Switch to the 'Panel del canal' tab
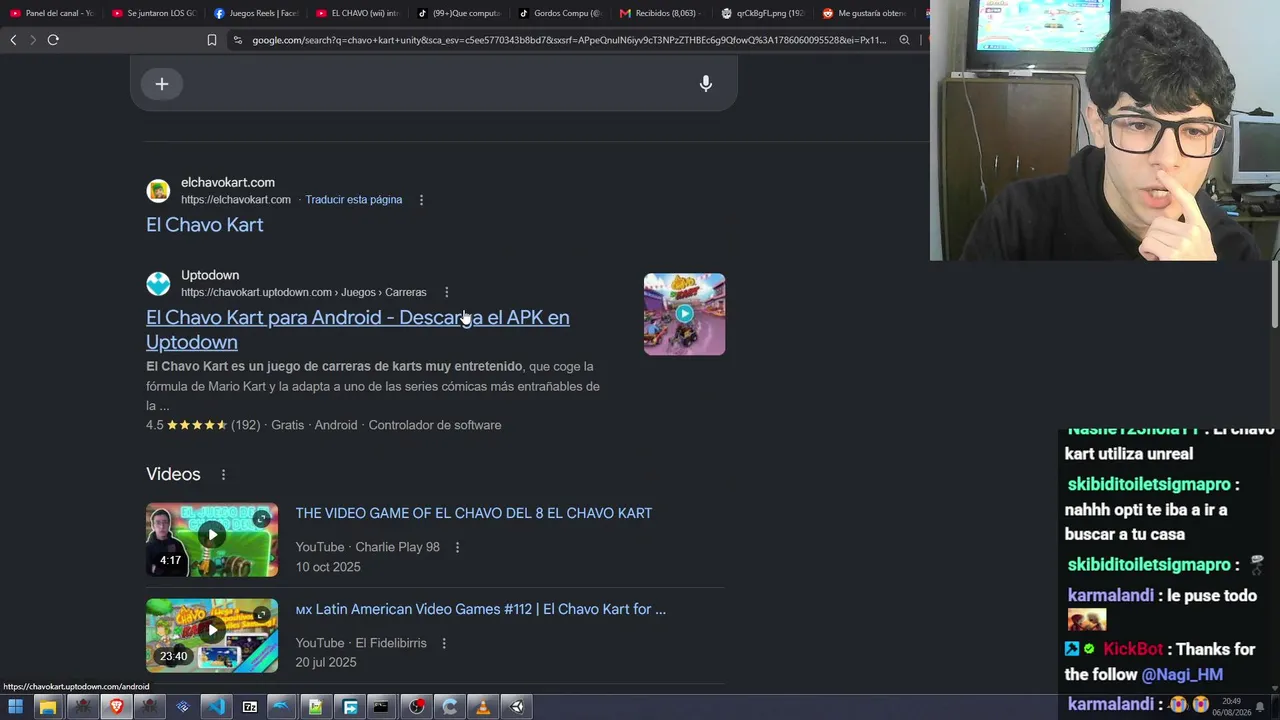 pos(52,13)
